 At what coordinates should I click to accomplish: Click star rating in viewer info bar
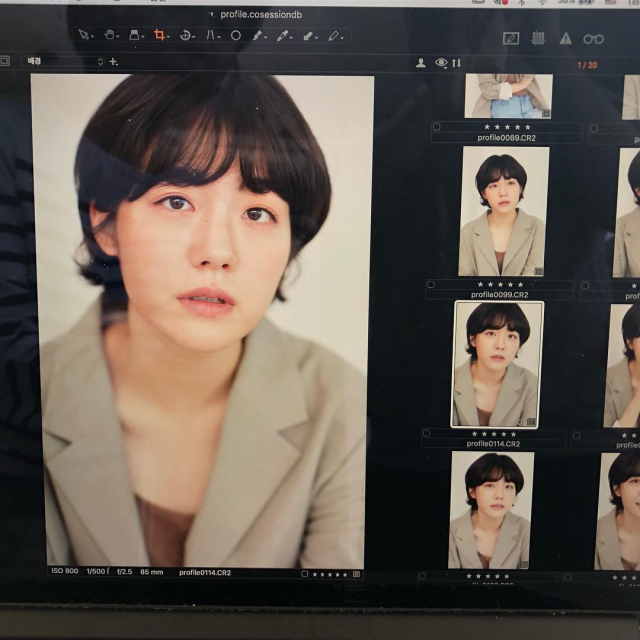point(330,574)
